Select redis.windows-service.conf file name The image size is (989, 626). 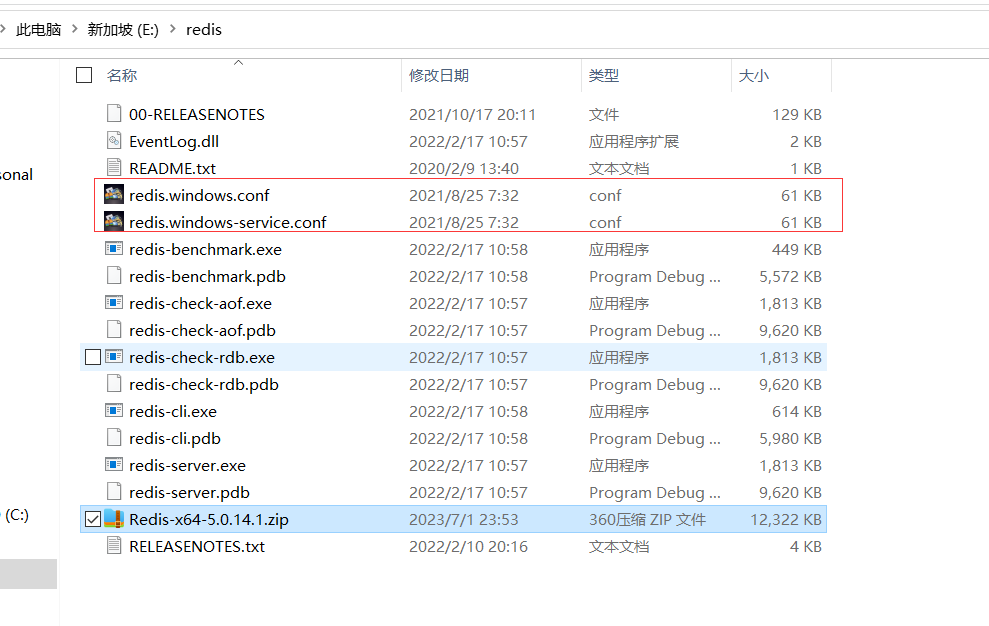(x=228, y=222)
